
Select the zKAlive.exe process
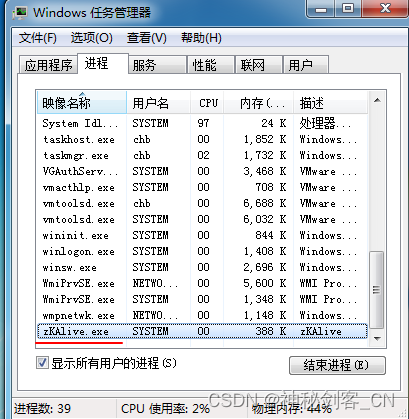pos(202,331)
